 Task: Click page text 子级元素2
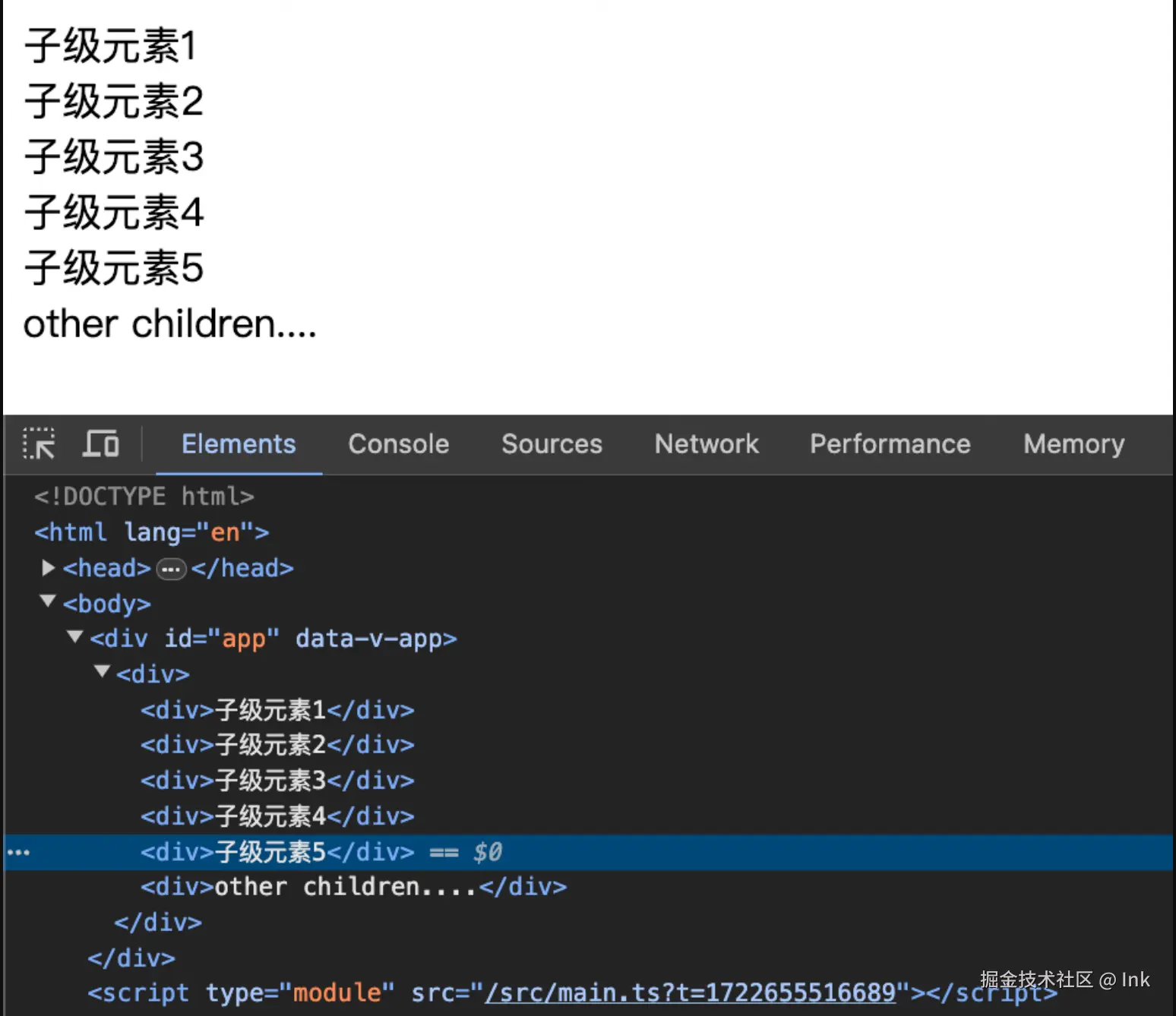[x=114, y=101]
